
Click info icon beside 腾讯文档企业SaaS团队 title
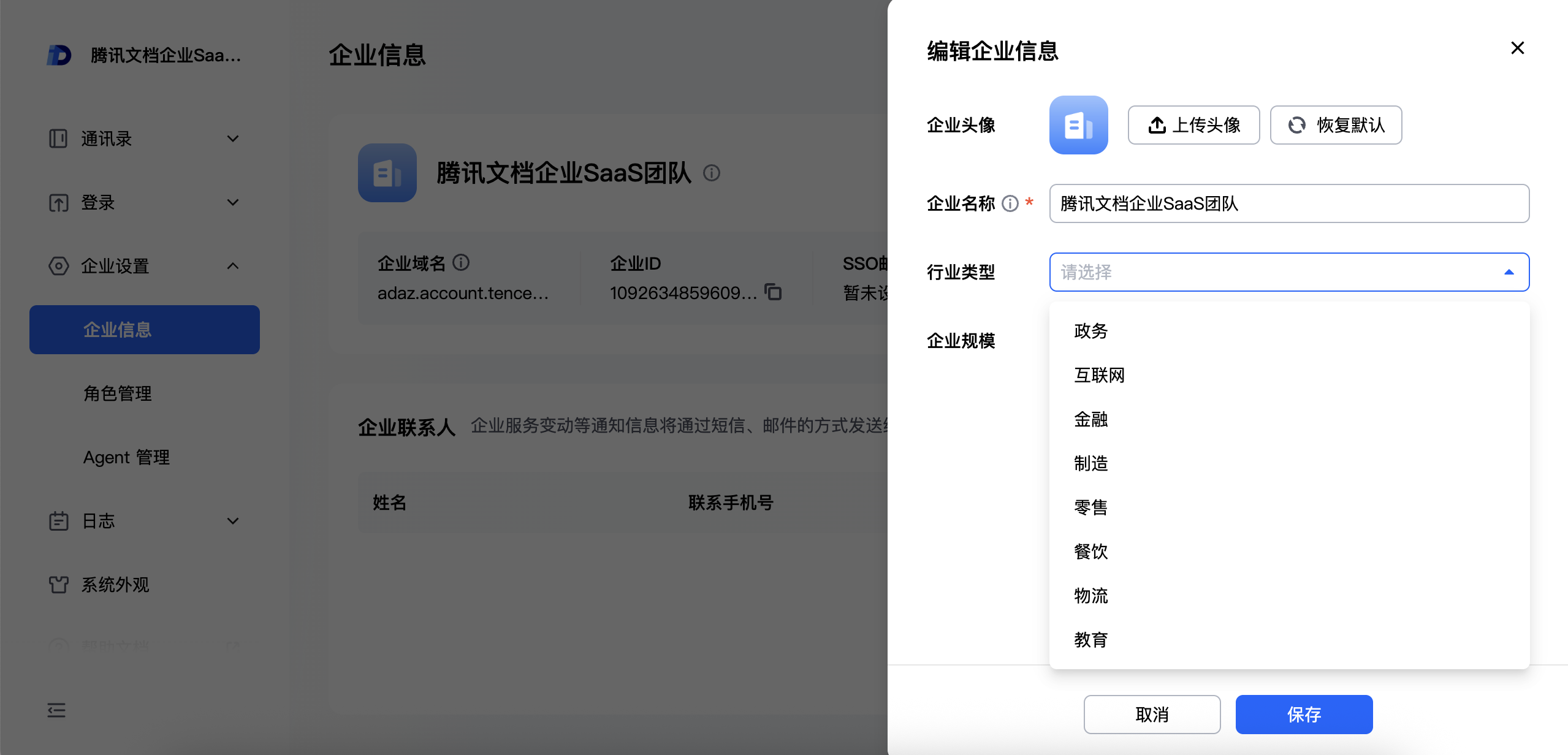coord(712,173)
